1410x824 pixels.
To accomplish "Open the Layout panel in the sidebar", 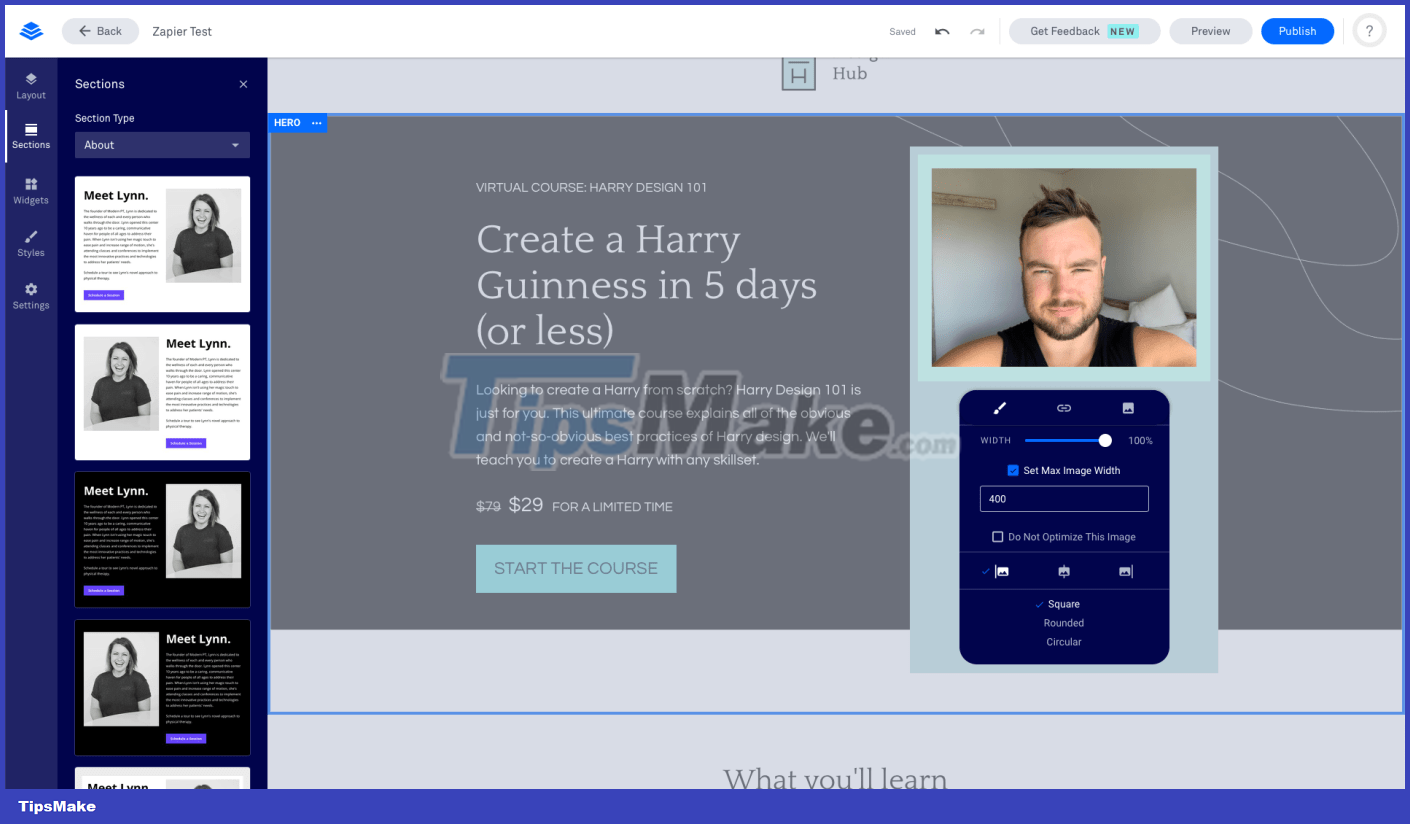I will click(x=31, y=84).
